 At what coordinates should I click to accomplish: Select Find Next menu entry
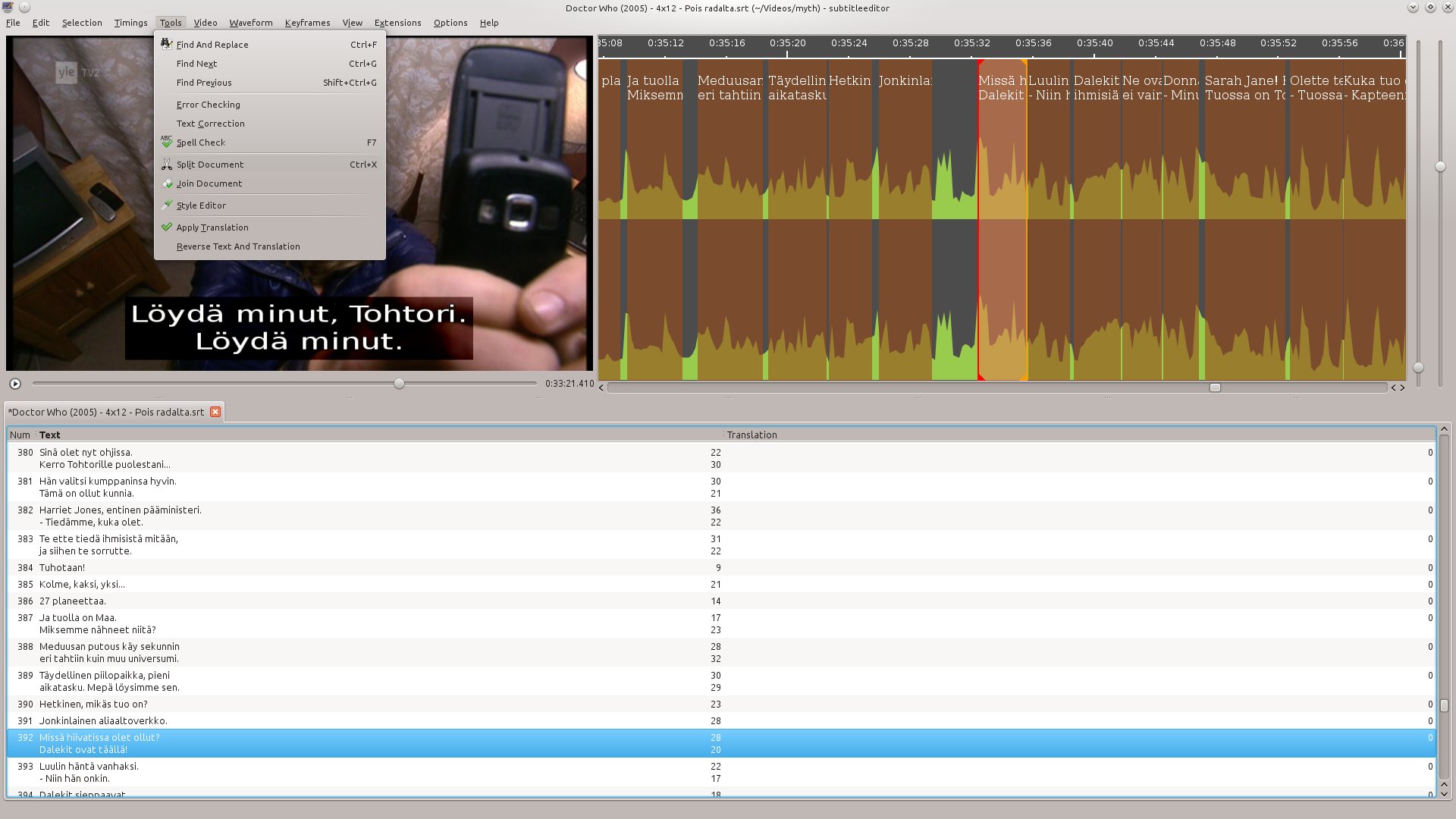point(269,64)
